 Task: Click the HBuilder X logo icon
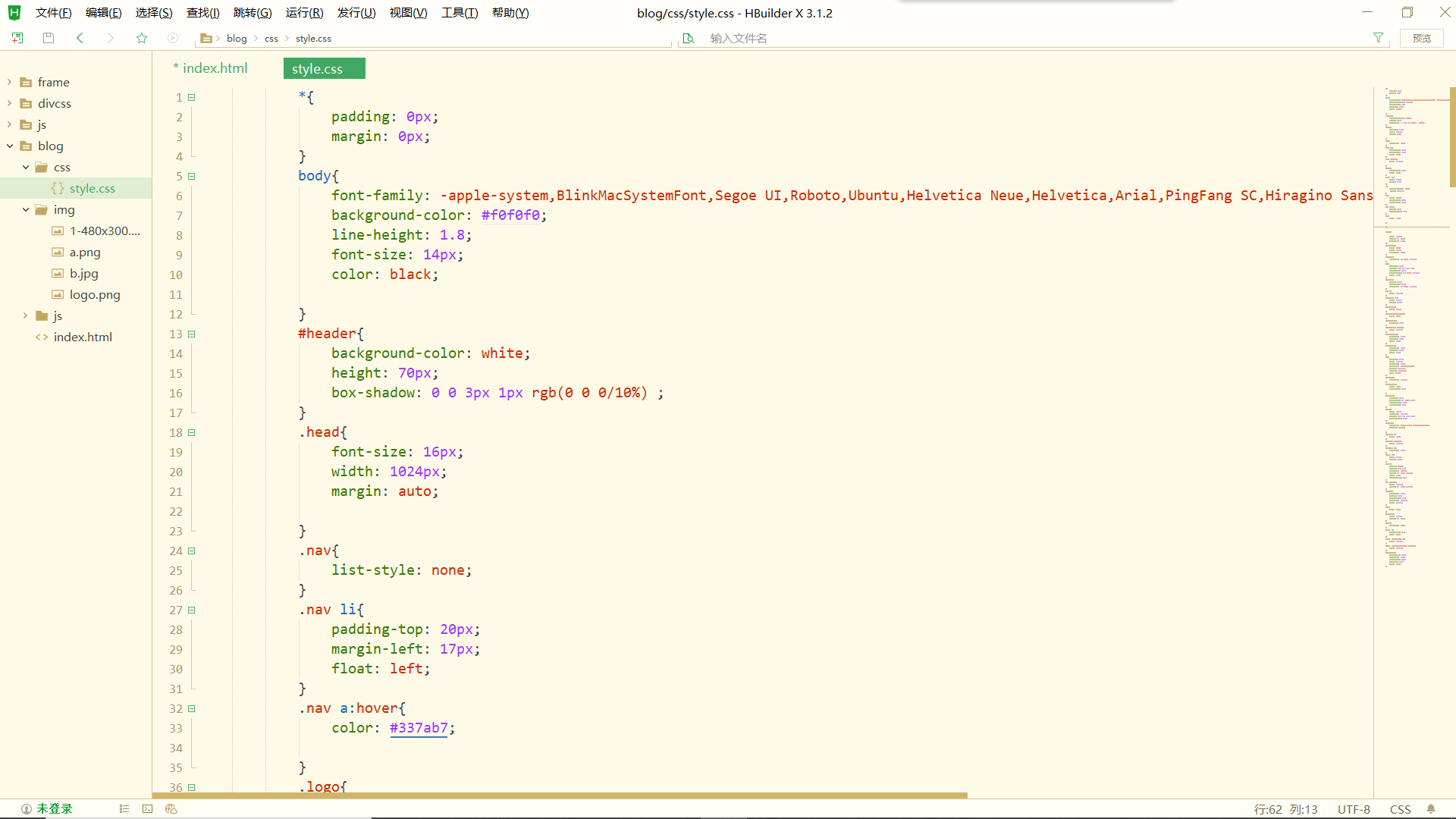tap(14, 13)
